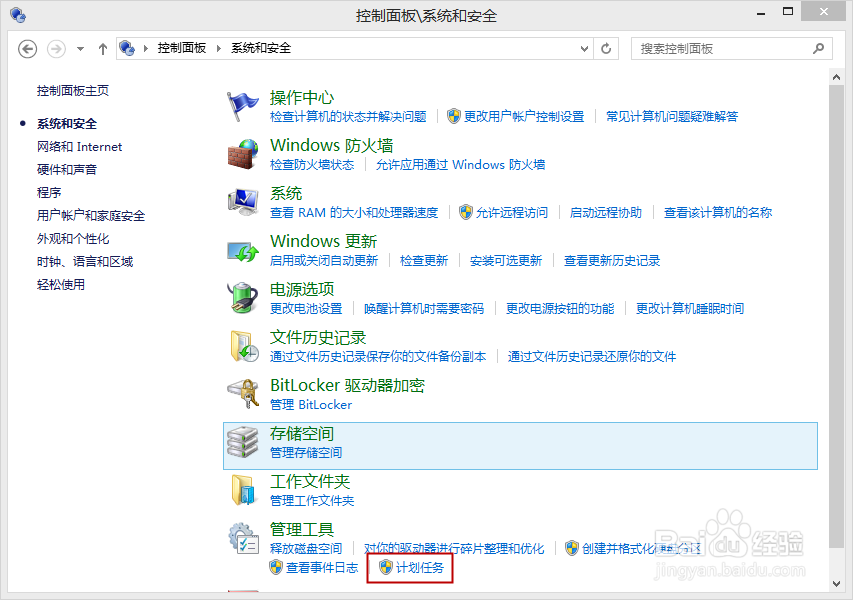Select 轻松使用 in sidebar
The width and height of the screenshot is (853, 600).
(61, 284)
